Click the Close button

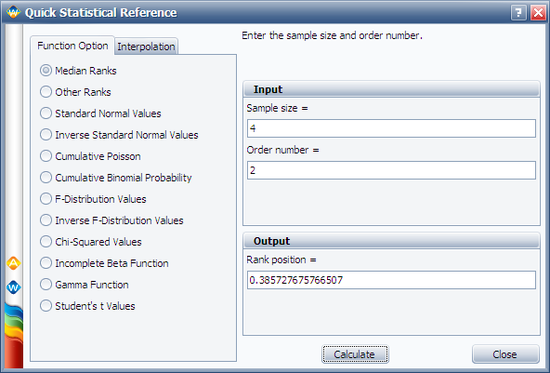pyautogui.click(x=505, y=354)
